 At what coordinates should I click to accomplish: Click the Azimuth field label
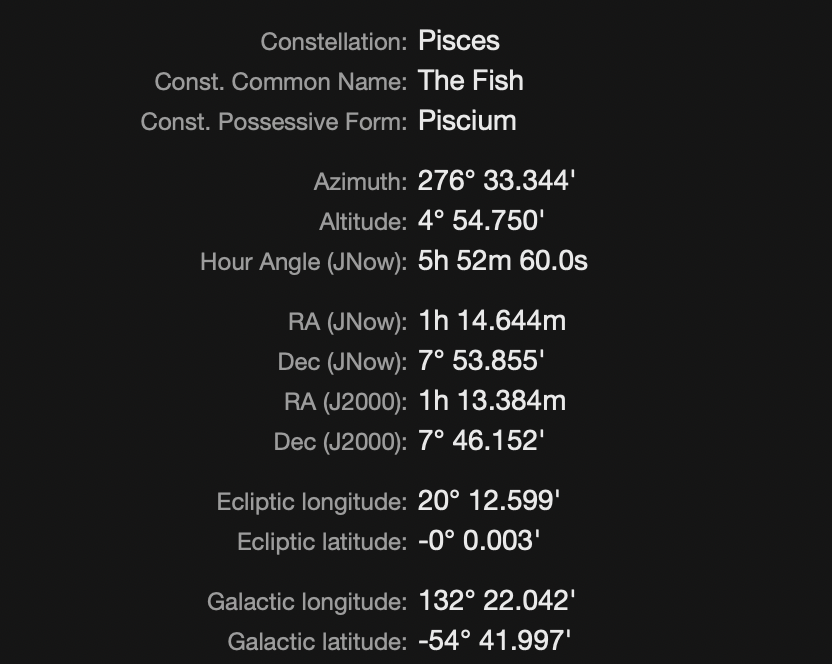(359, 182)
